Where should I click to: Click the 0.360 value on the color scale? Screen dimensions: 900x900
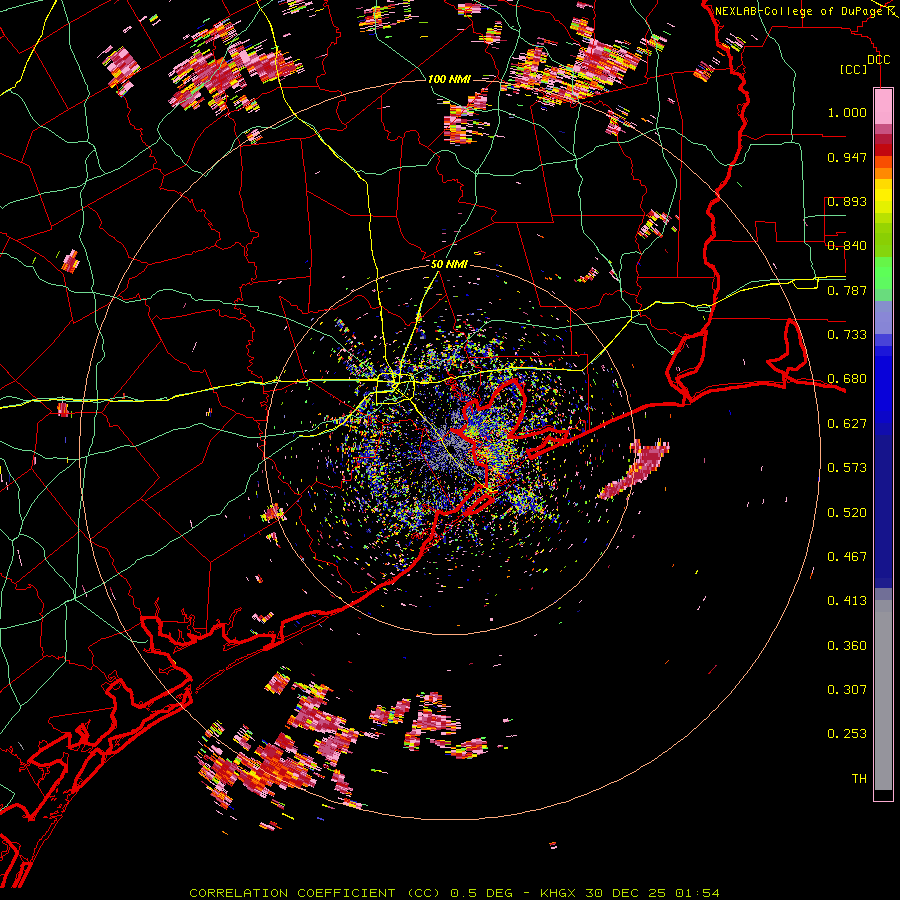pyautogui.click(x=847, y=646)
